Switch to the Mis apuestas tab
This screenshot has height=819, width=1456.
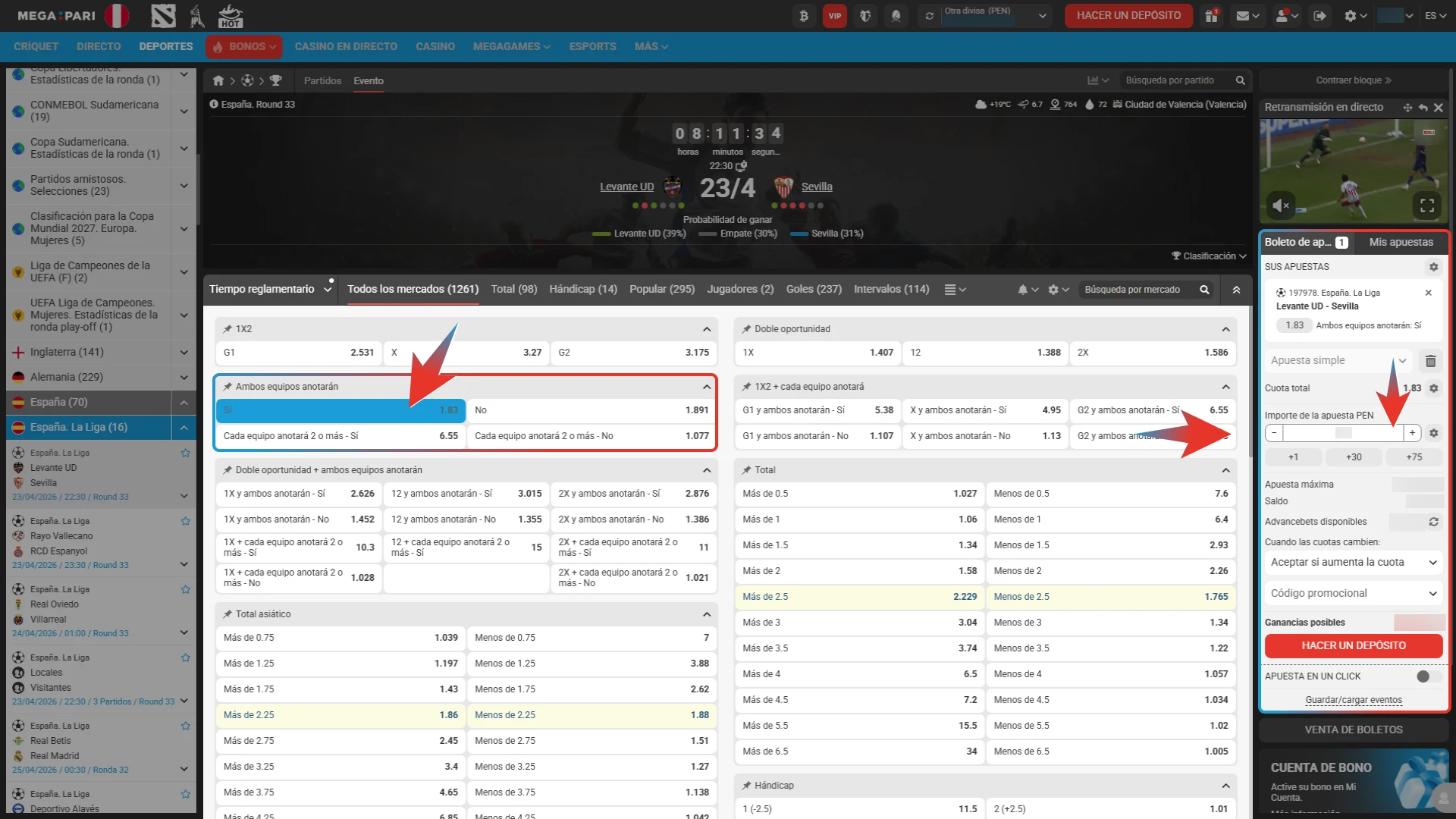(1401, 242)
